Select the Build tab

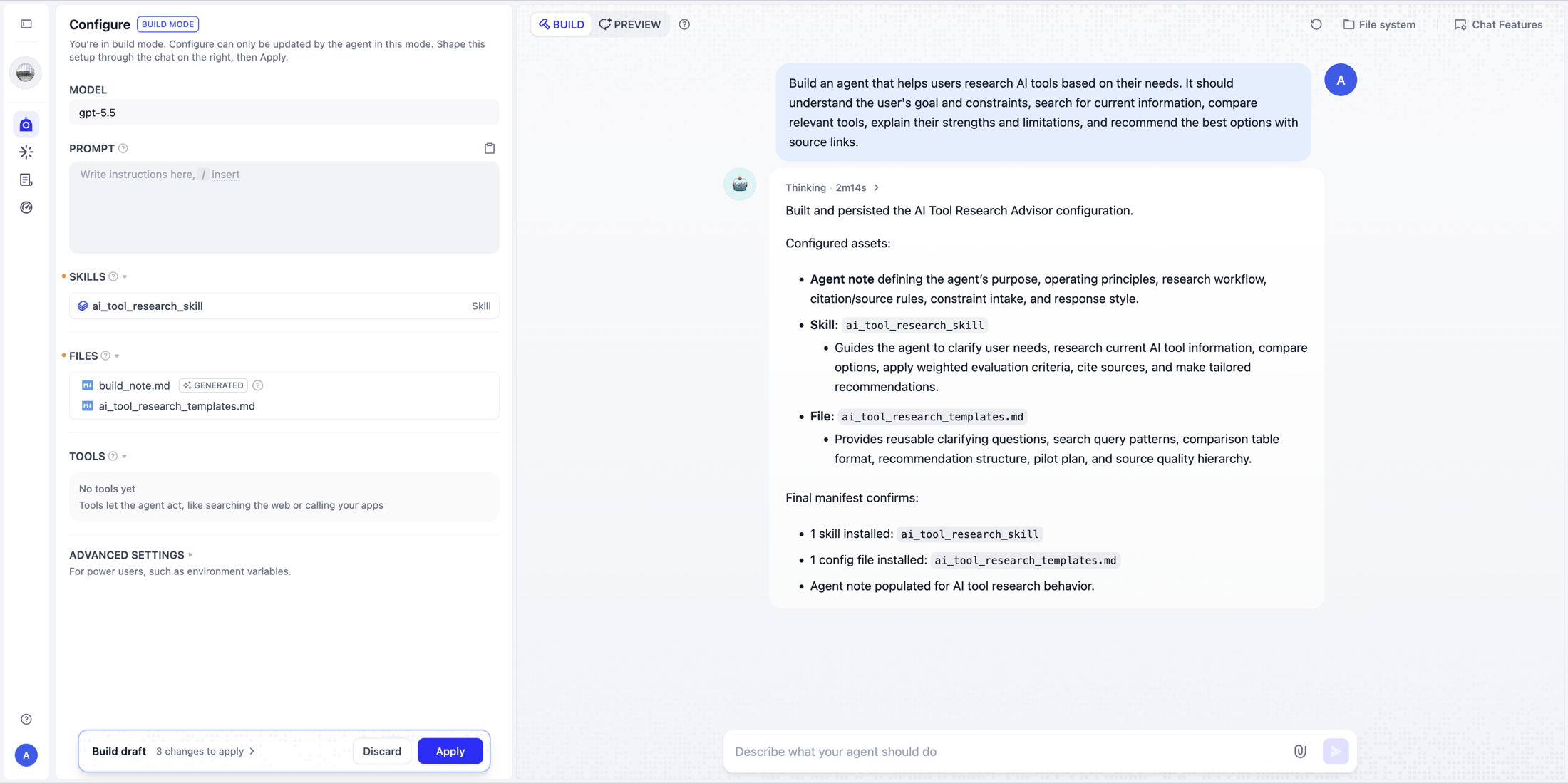[562, 24]
